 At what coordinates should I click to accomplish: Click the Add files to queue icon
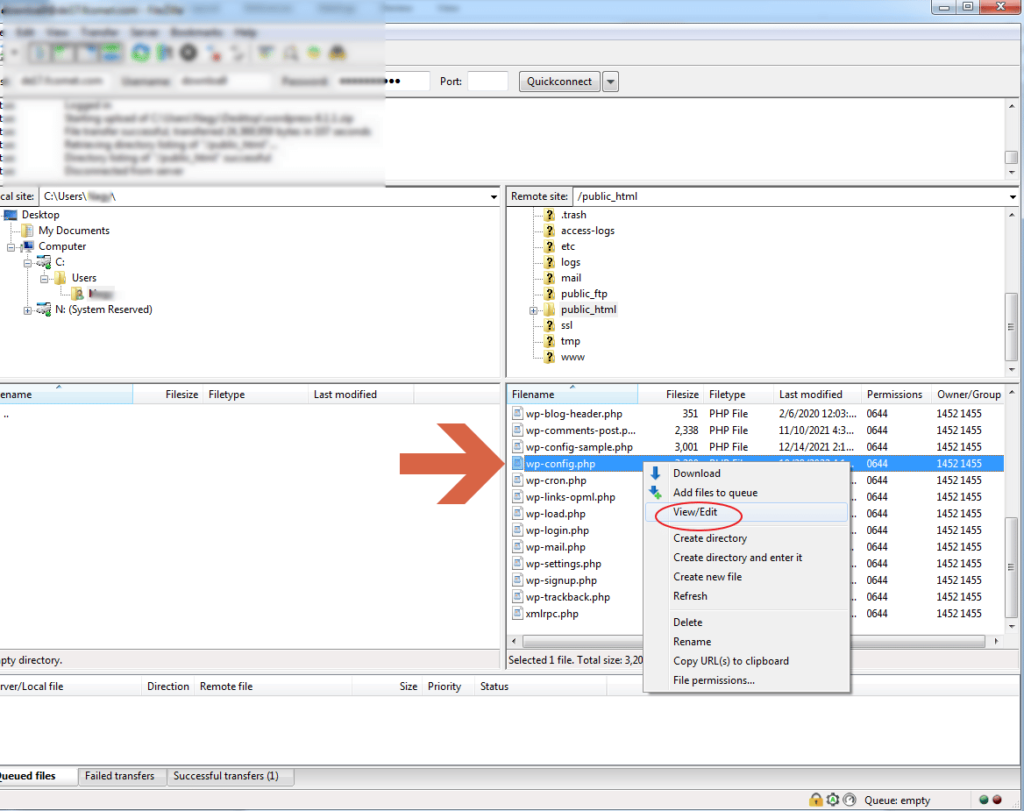(x=655, y=493)
